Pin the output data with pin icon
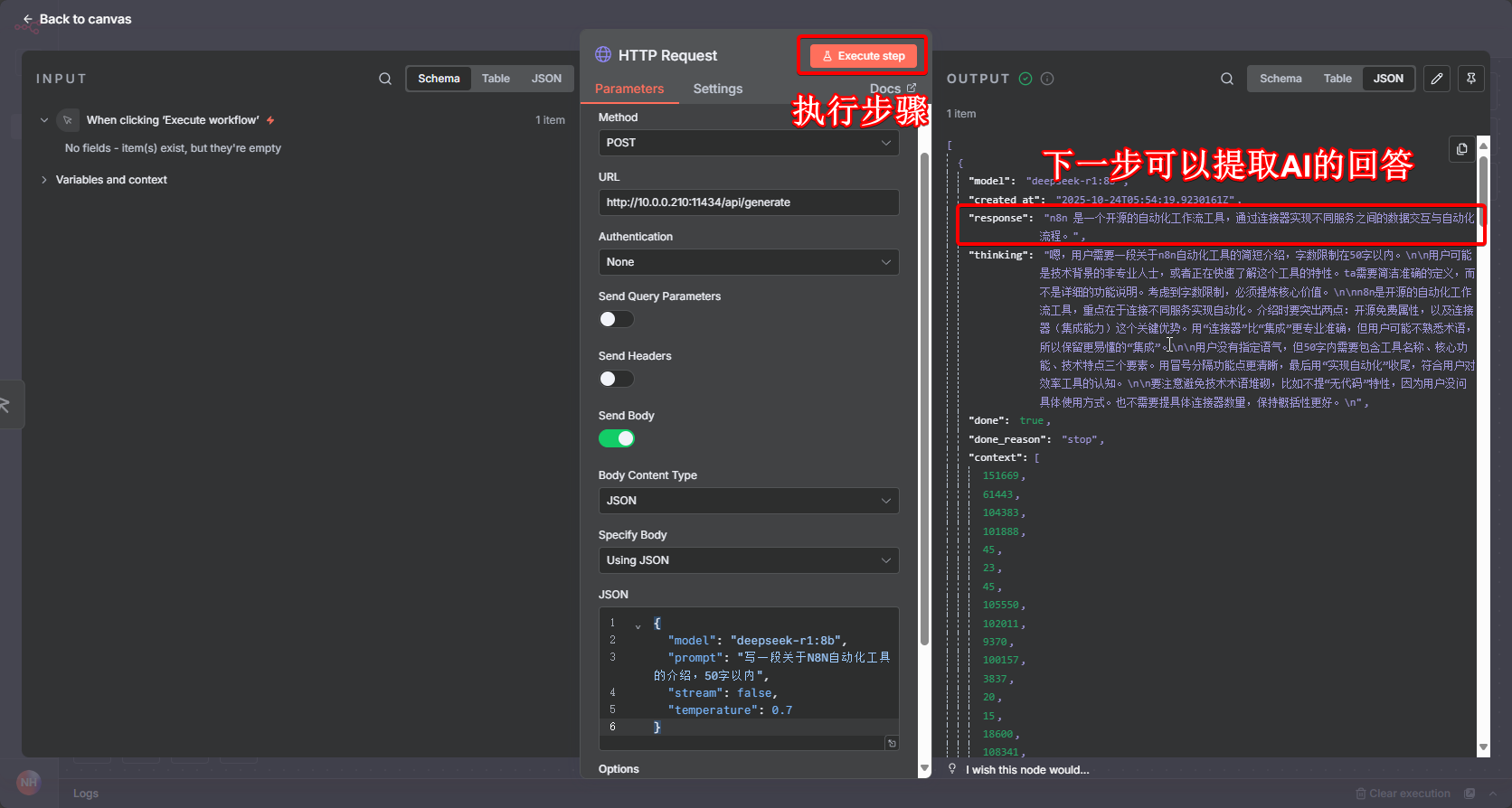 [x=1471, y=79]
